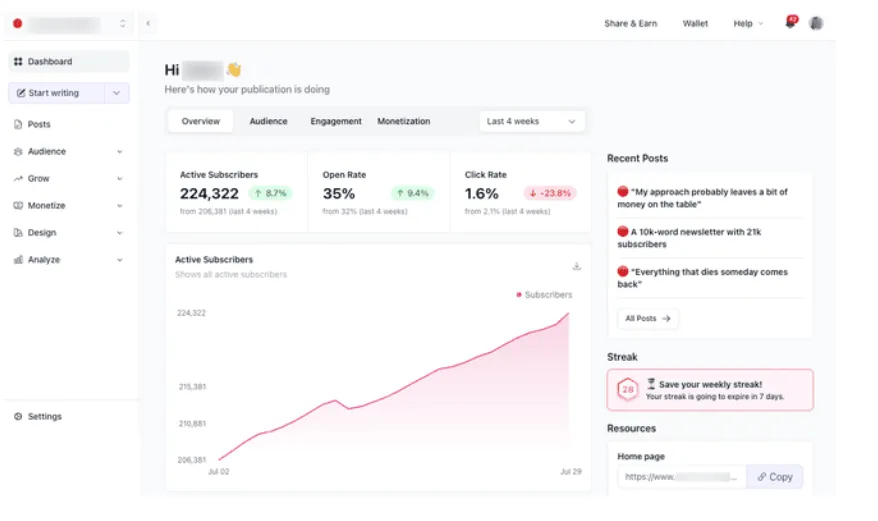The image size is (878, 521).
Task: Click the Recent Posts heading
Action: click(x=637, y=159)
